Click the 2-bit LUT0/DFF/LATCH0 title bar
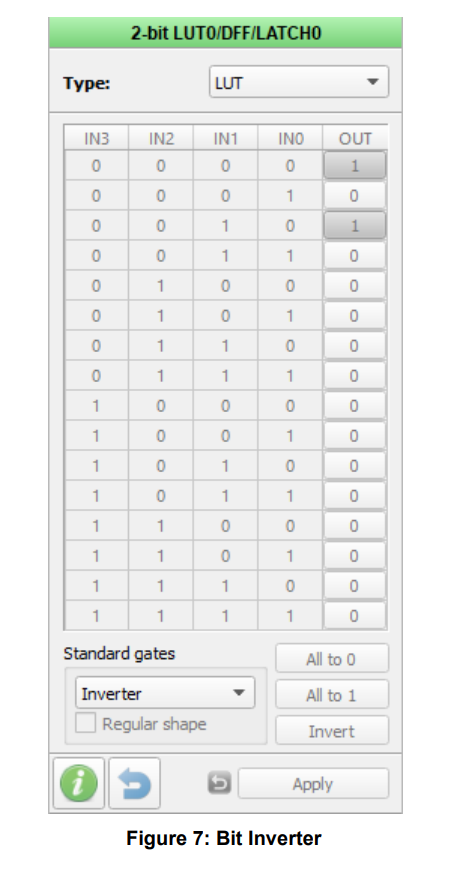This screenshot has width=455, height=869. point(226,33)
